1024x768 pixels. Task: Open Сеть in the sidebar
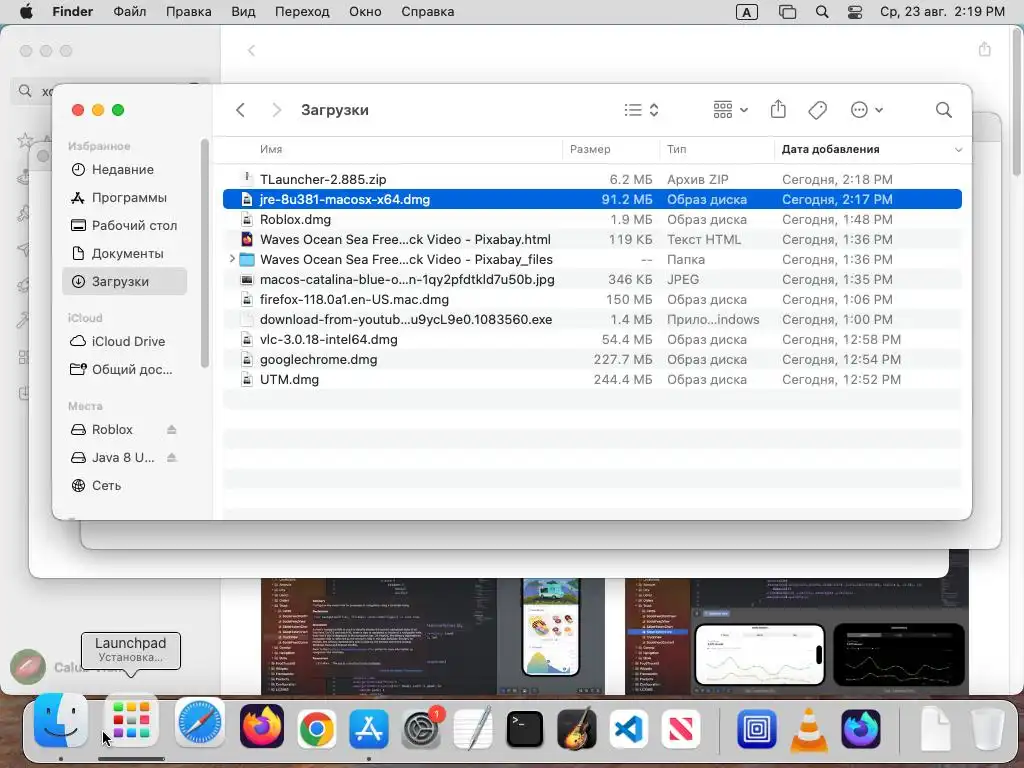pyautogui.click(x=124, y=486)
